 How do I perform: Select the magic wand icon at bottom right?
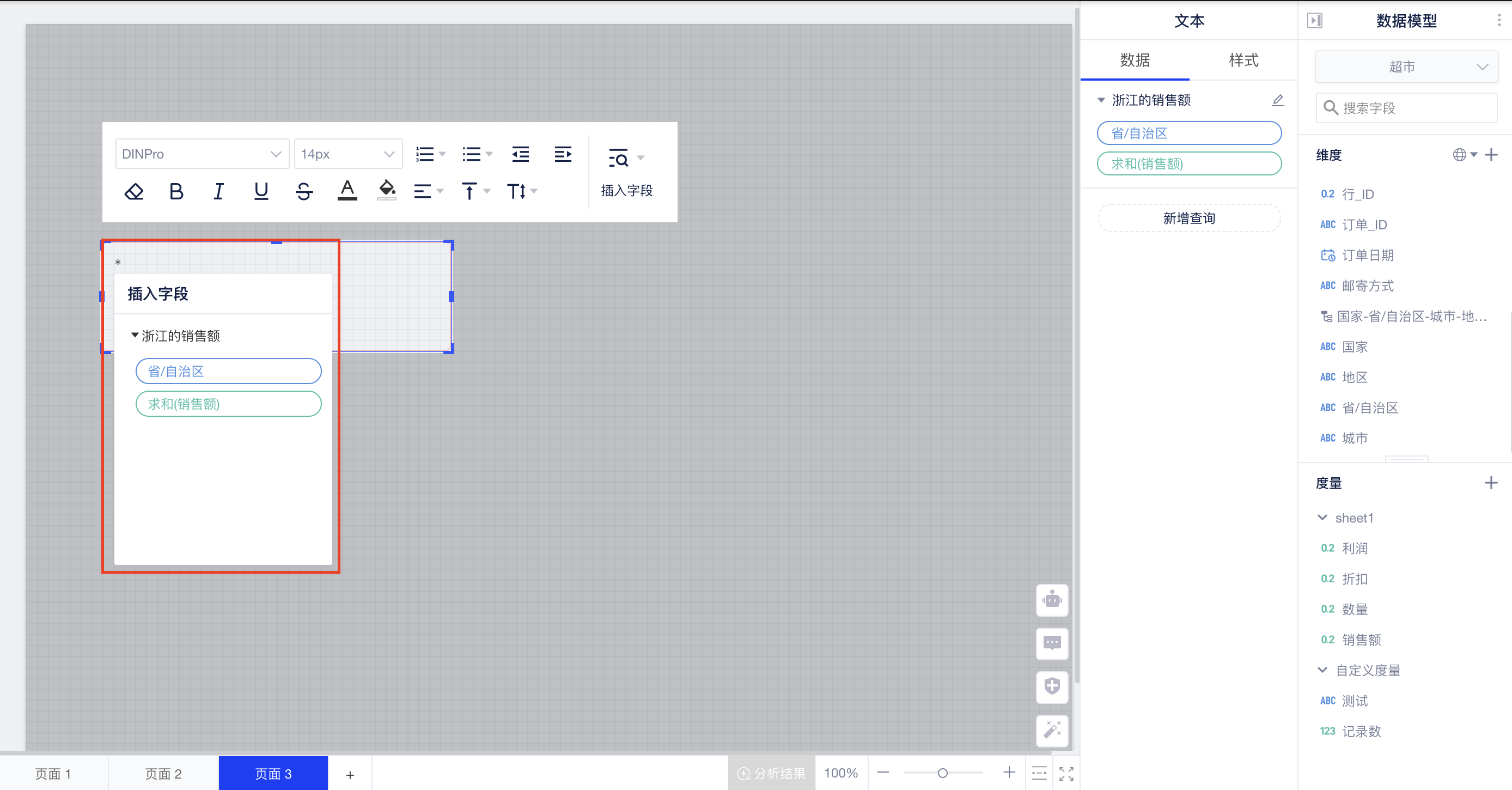[x=1052, y=731]
